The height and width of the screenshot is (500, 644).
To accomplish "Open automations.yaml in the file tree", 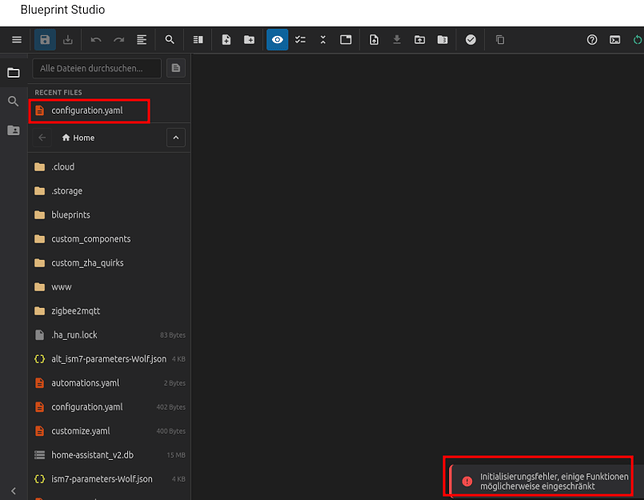I will click(109, 383).
